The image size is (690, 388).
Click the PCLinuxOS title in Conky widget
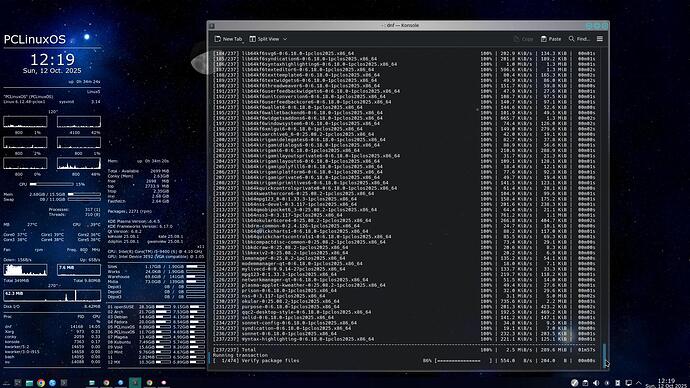35,40
